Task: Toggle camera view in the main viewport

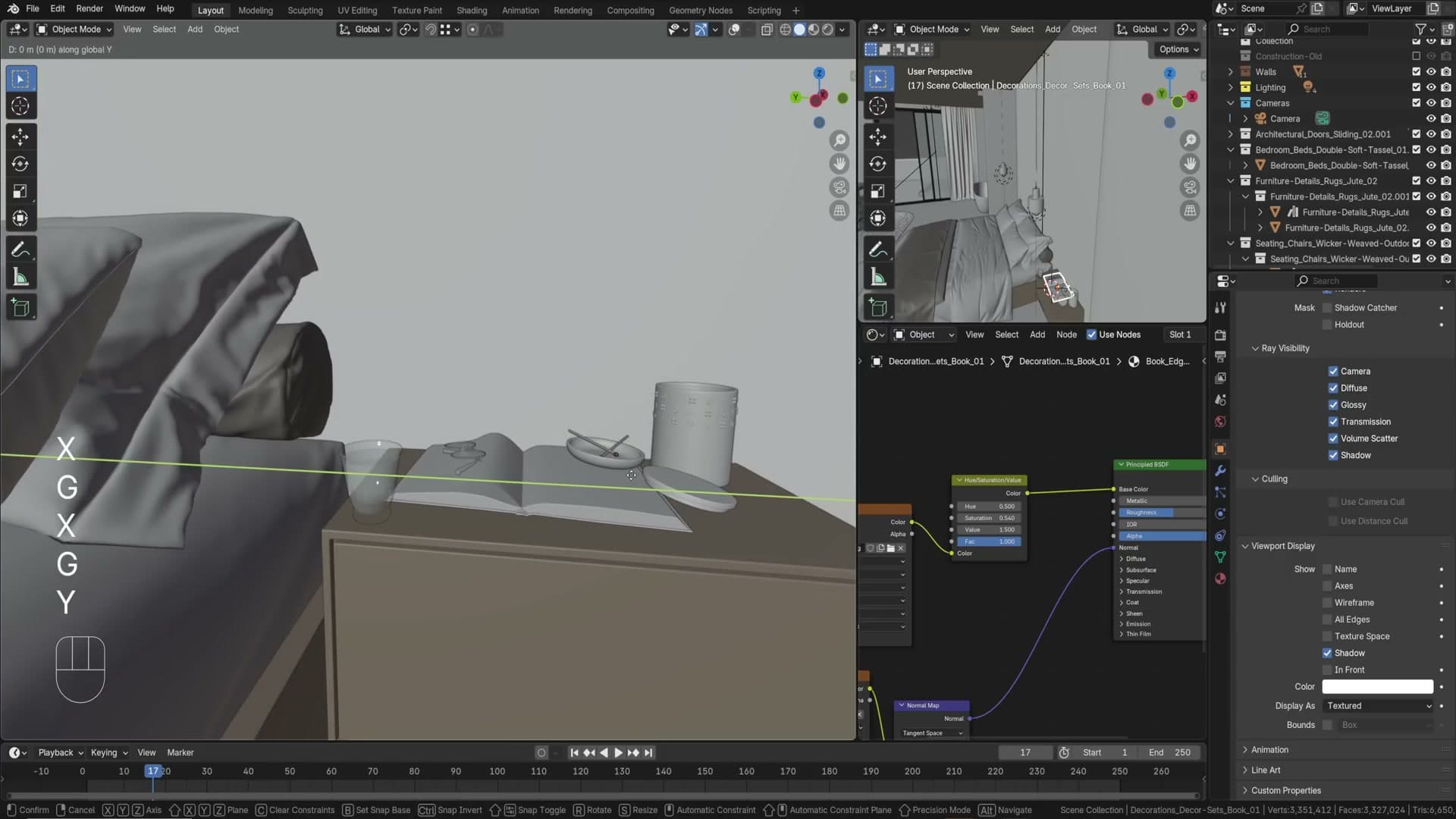Action: pyautogui.click(x=839, y=187)
